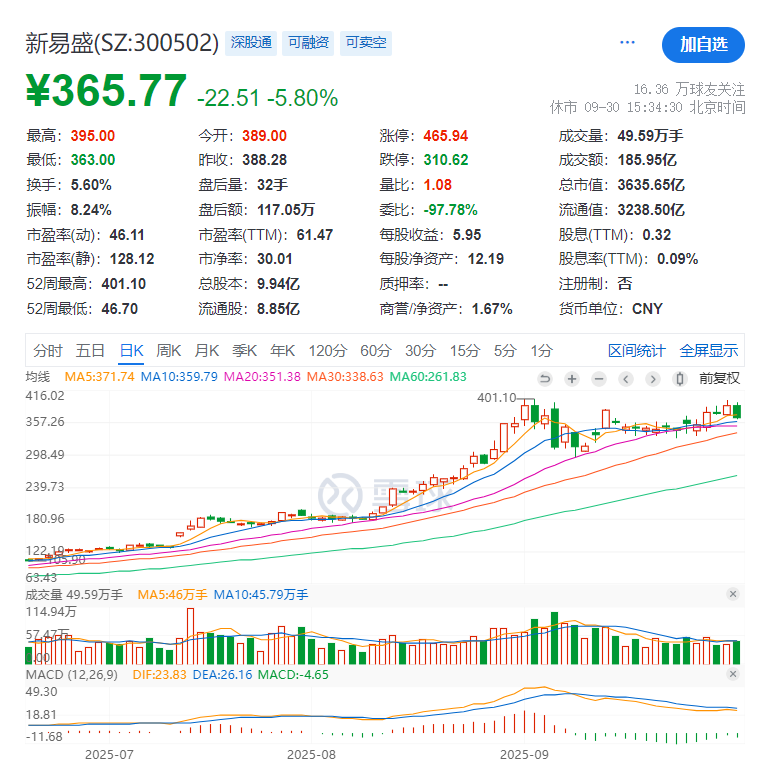The width and height of the screenshot is (762, 768).
Task: Pan chart right with the right arrow icon
Action: click(x=653, y=379)
